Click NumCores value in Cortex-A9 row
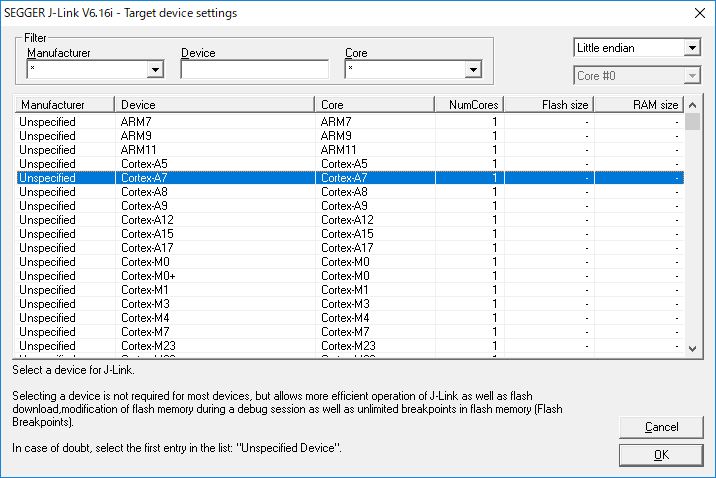This screenshot has height=478, width=716. click(x=494, y=206)
